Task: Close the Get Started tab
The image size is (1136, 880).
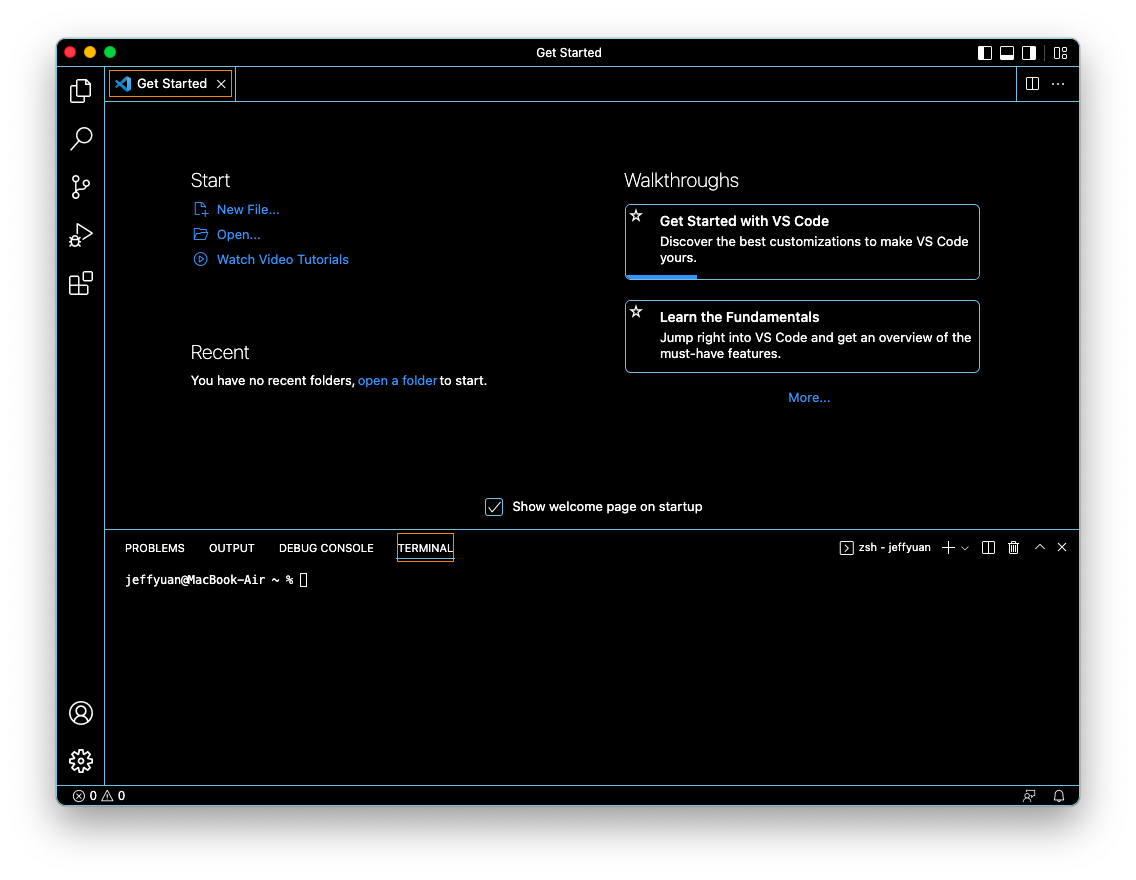Action: (x=221, y=84)
